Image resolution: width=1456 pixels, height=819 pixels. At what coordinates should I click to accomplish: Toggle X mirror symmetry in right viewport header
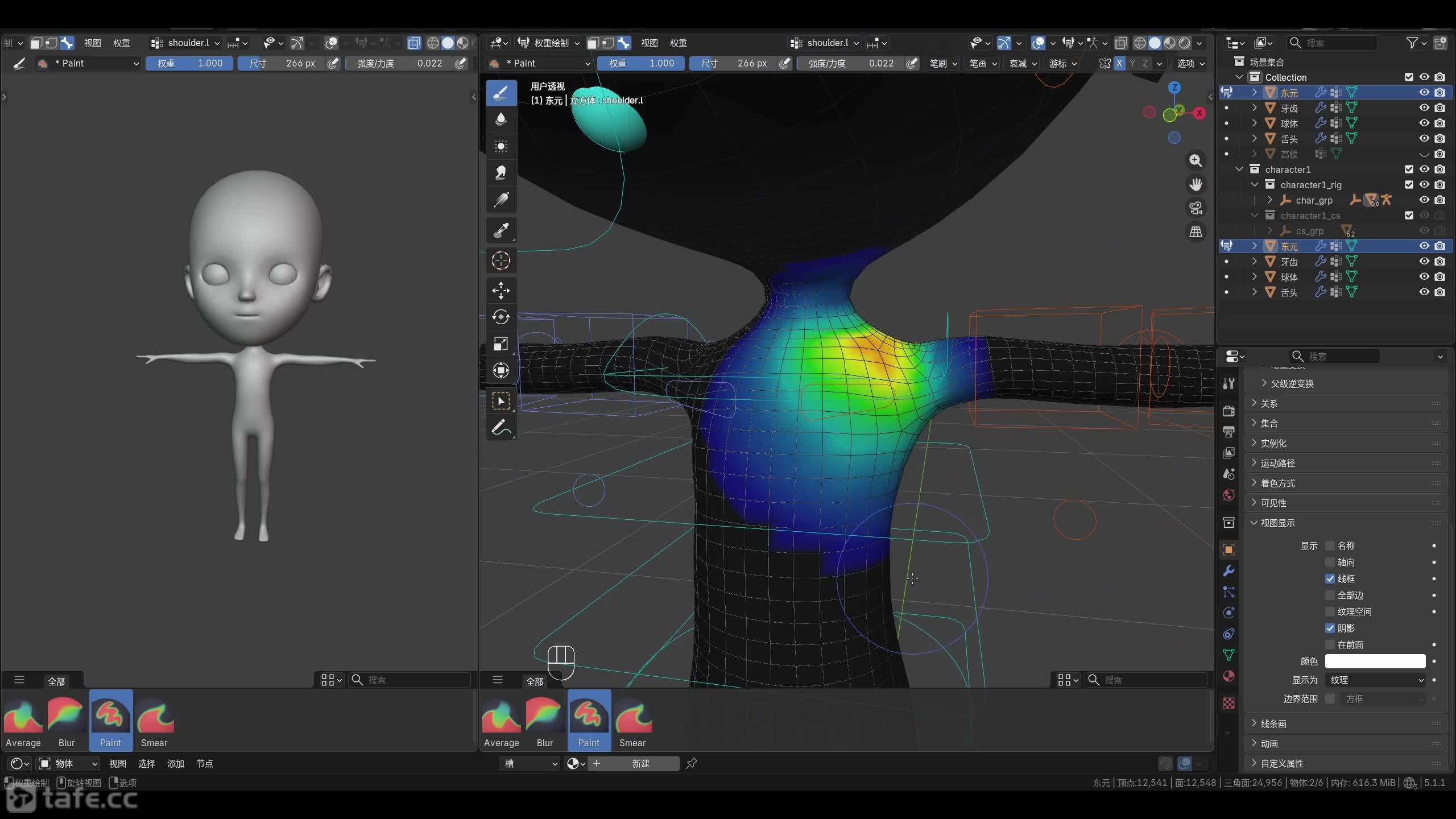(x=1119, y=63)
